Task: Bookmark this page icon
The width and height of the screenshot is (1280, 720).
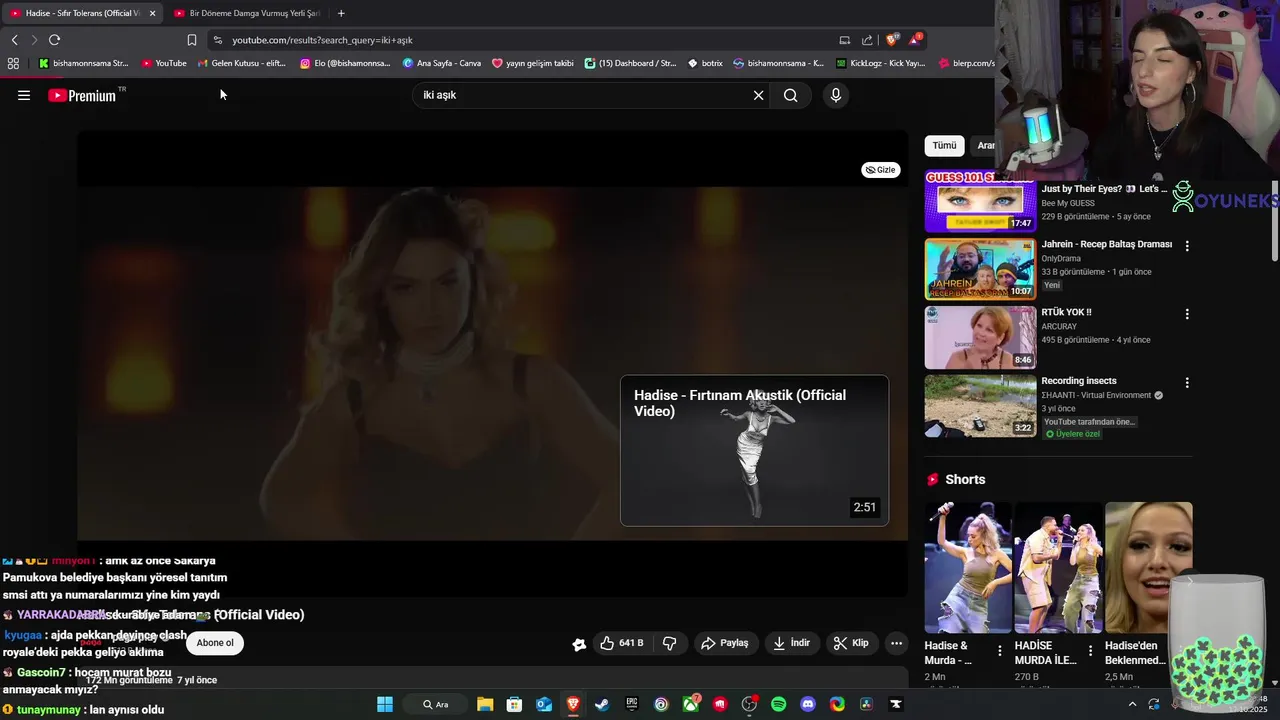Action: coord(192,40)
